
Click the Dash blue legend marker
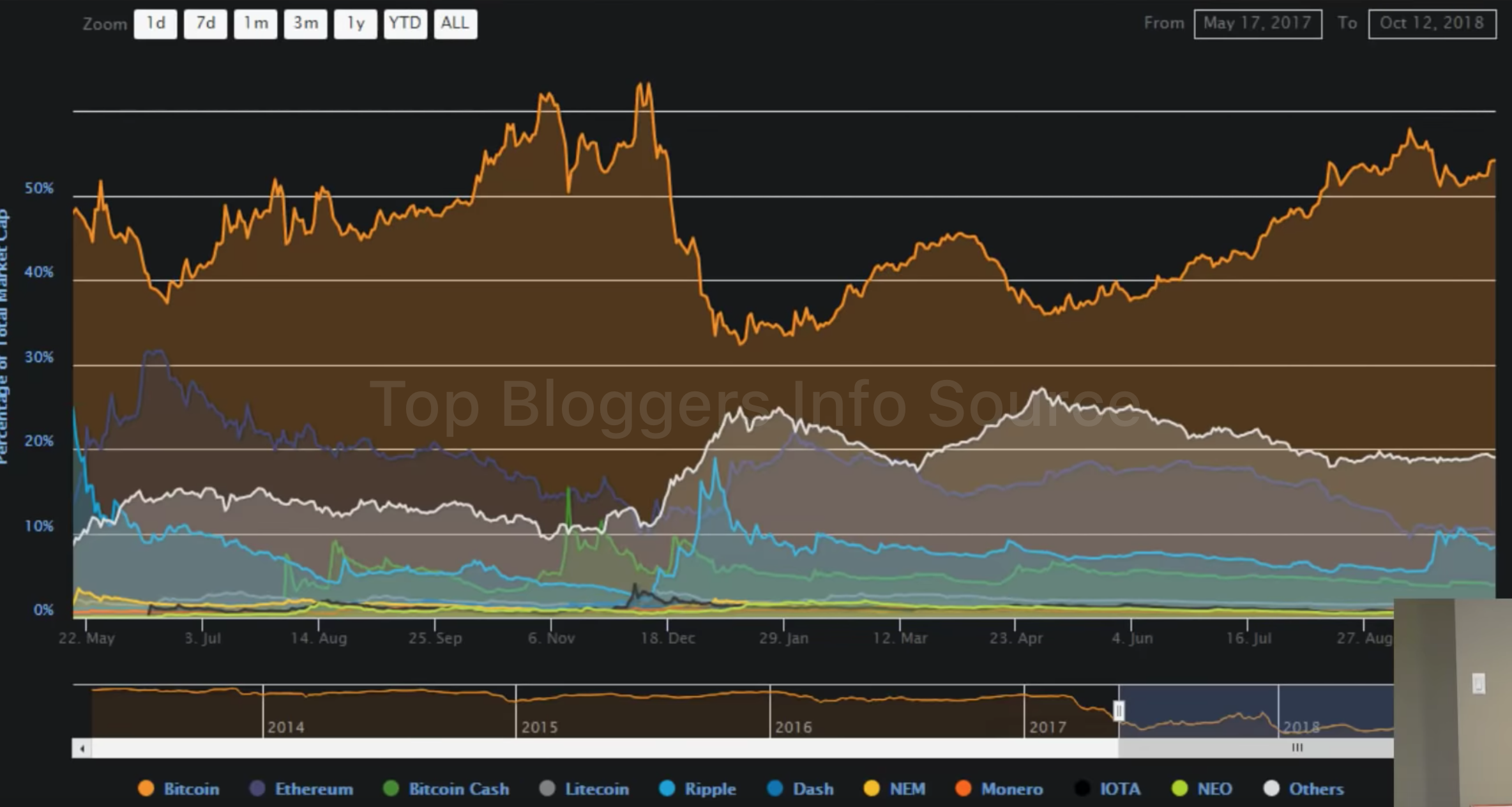point(775,788)
